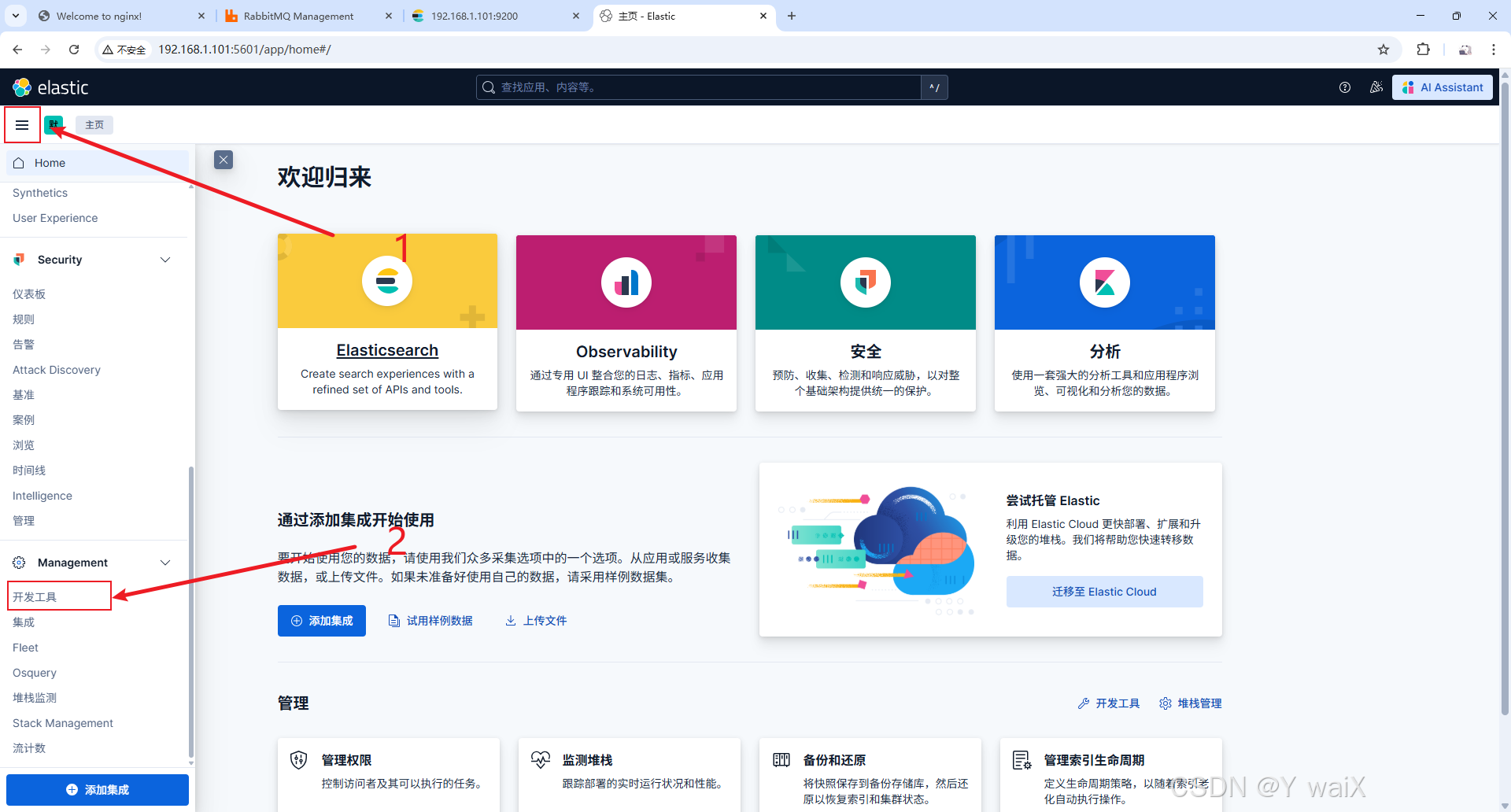The image size is (1511, 812).
Task: Open Intelligence in sidebar
Action: click(42, 496)
